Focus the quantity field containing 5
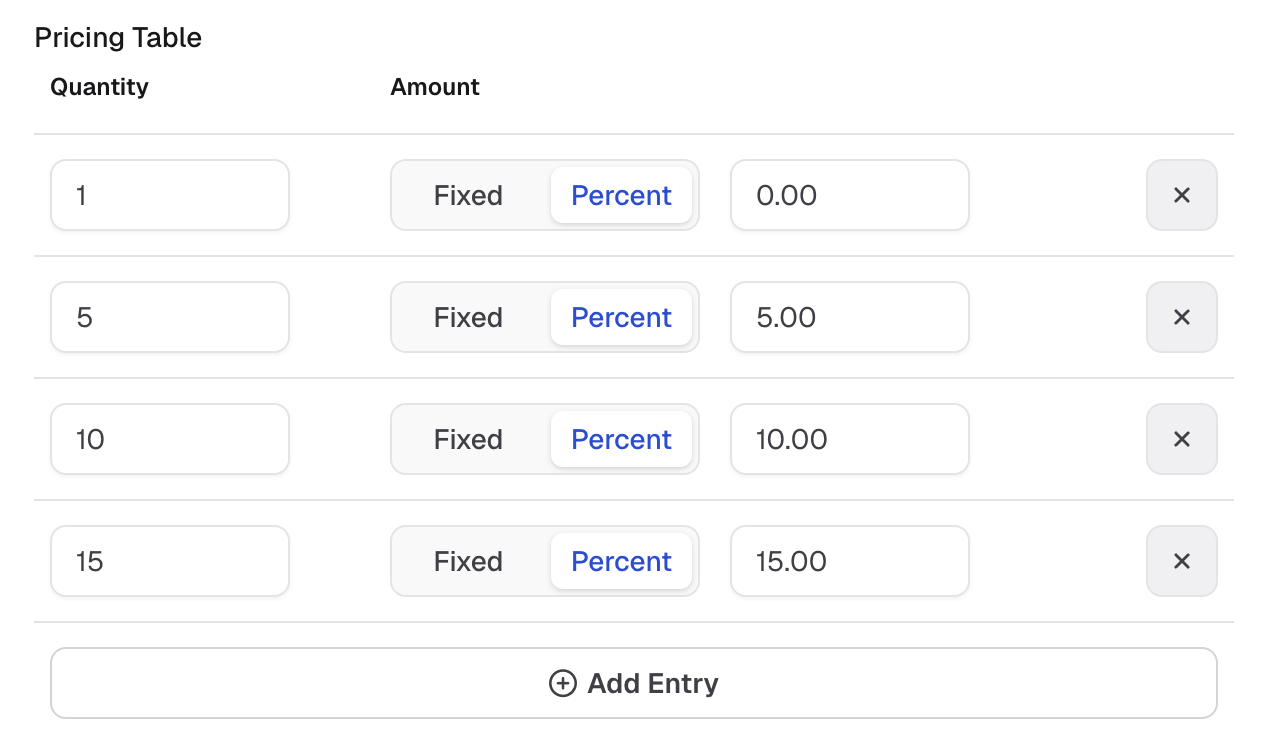 pos(170,317)
